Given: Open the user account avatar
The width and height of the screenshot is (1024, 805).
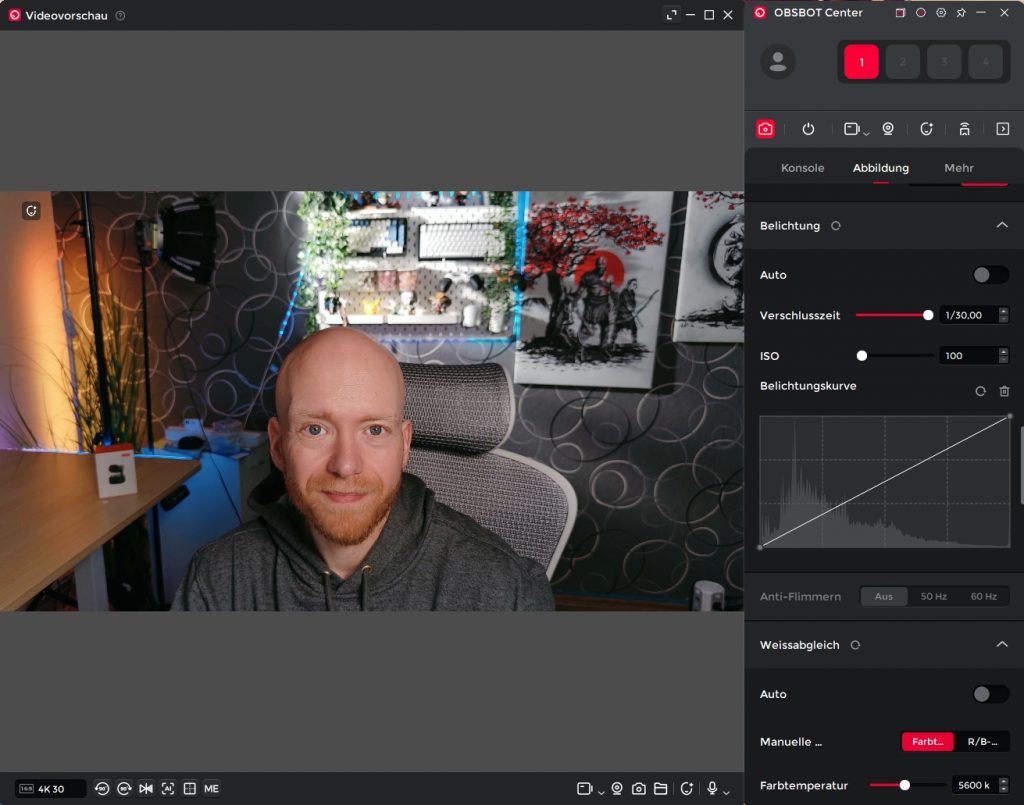Looking at the screenshot, I should (777, 61).
